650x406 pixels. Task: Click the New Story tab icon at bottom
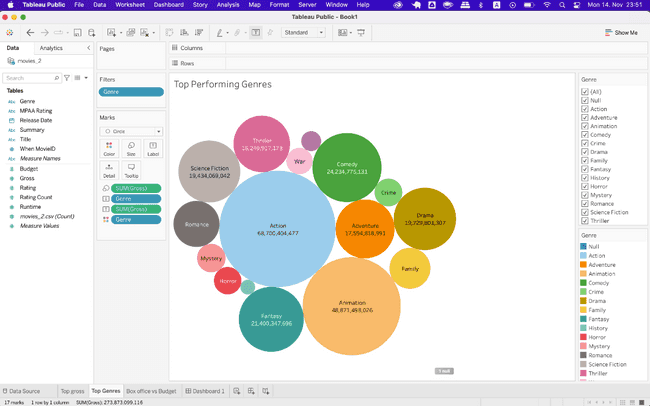tap(266, 391)
